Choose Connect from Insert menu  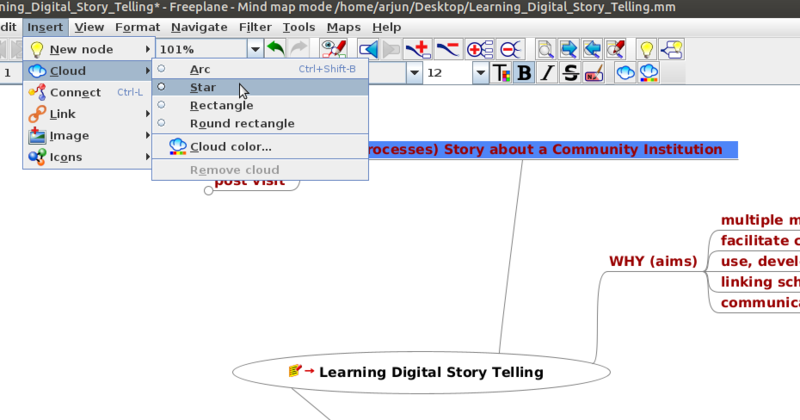click(89, 92)
